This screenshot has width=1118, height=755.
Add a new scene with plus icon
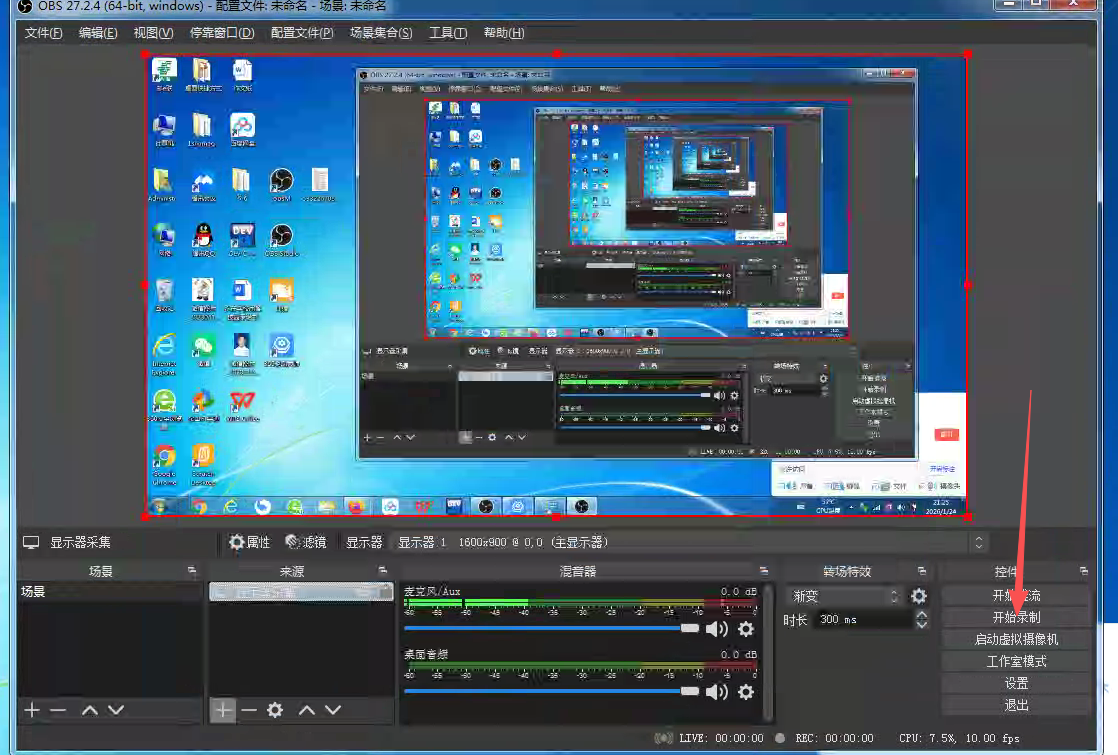tap(32, 710)
